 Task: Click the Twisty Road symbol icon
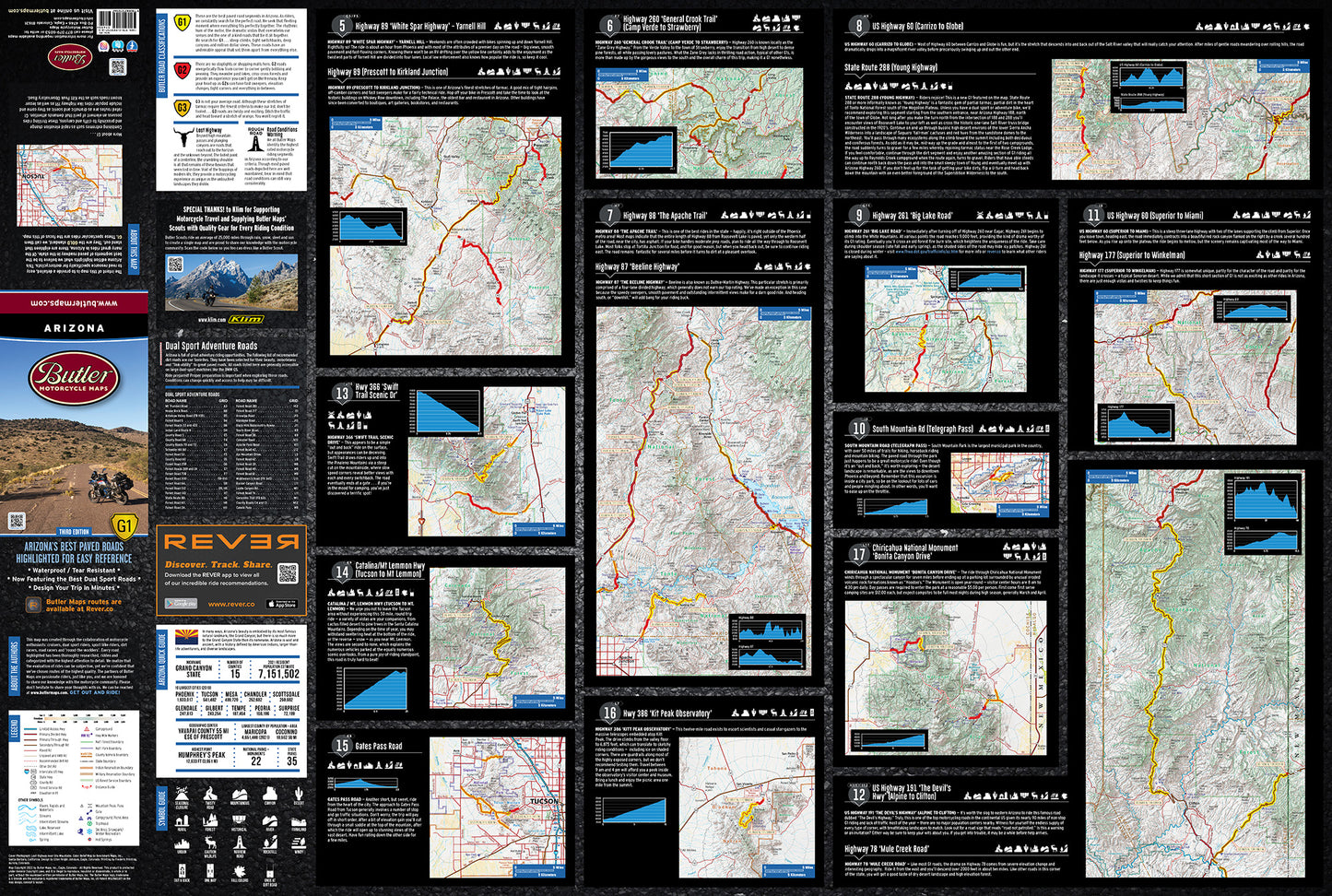click(211, 795)
